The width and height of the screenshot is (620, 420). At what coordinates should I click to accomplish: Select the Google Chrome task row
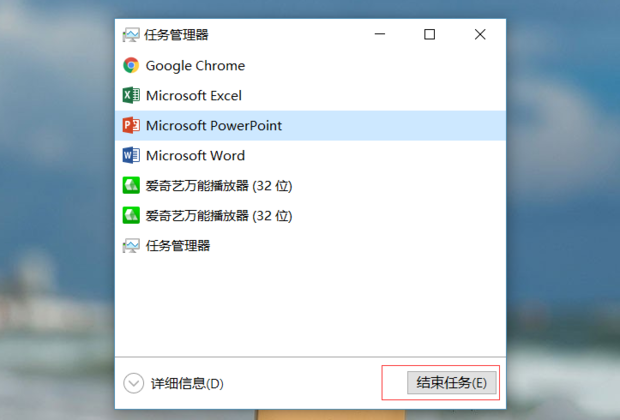click(310, 65)
